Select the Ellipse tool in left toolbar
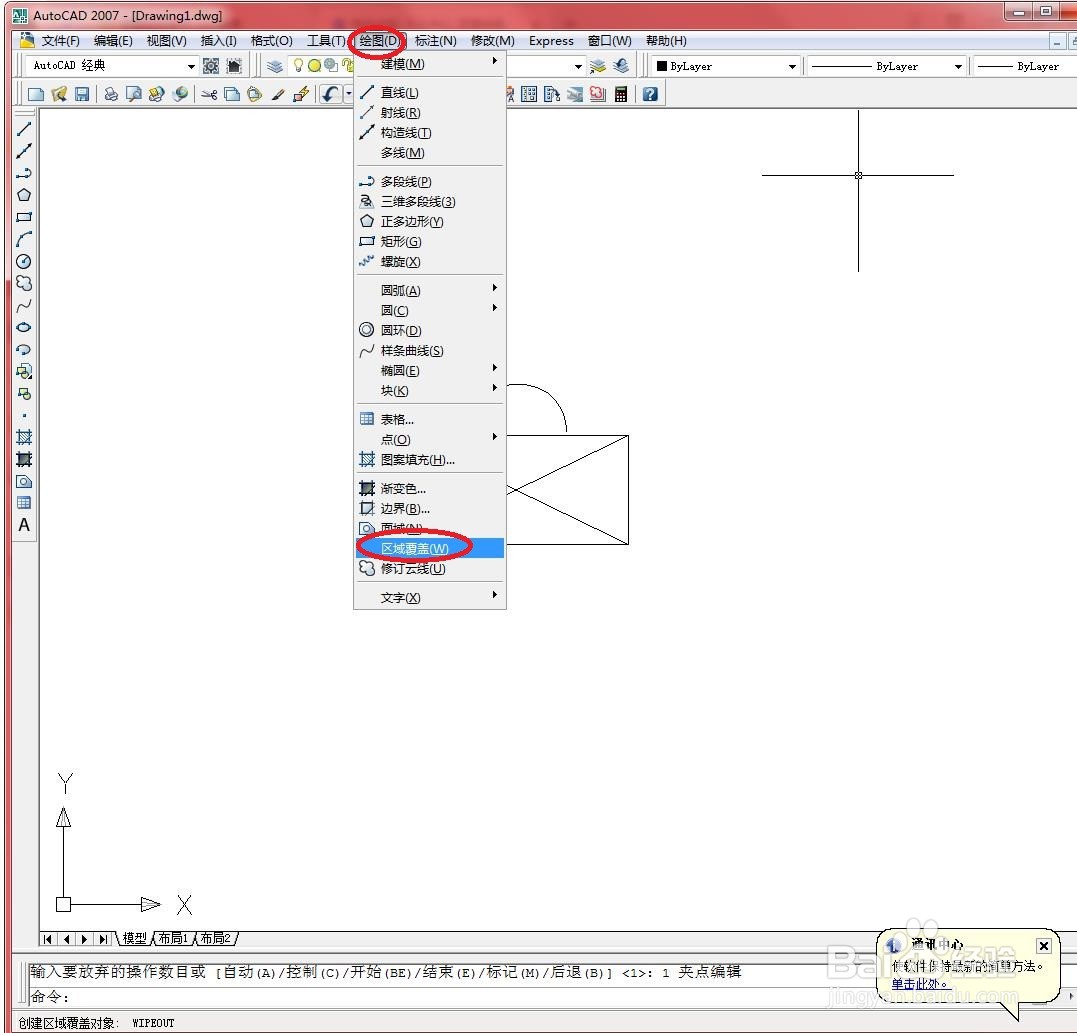 (24, 328)
